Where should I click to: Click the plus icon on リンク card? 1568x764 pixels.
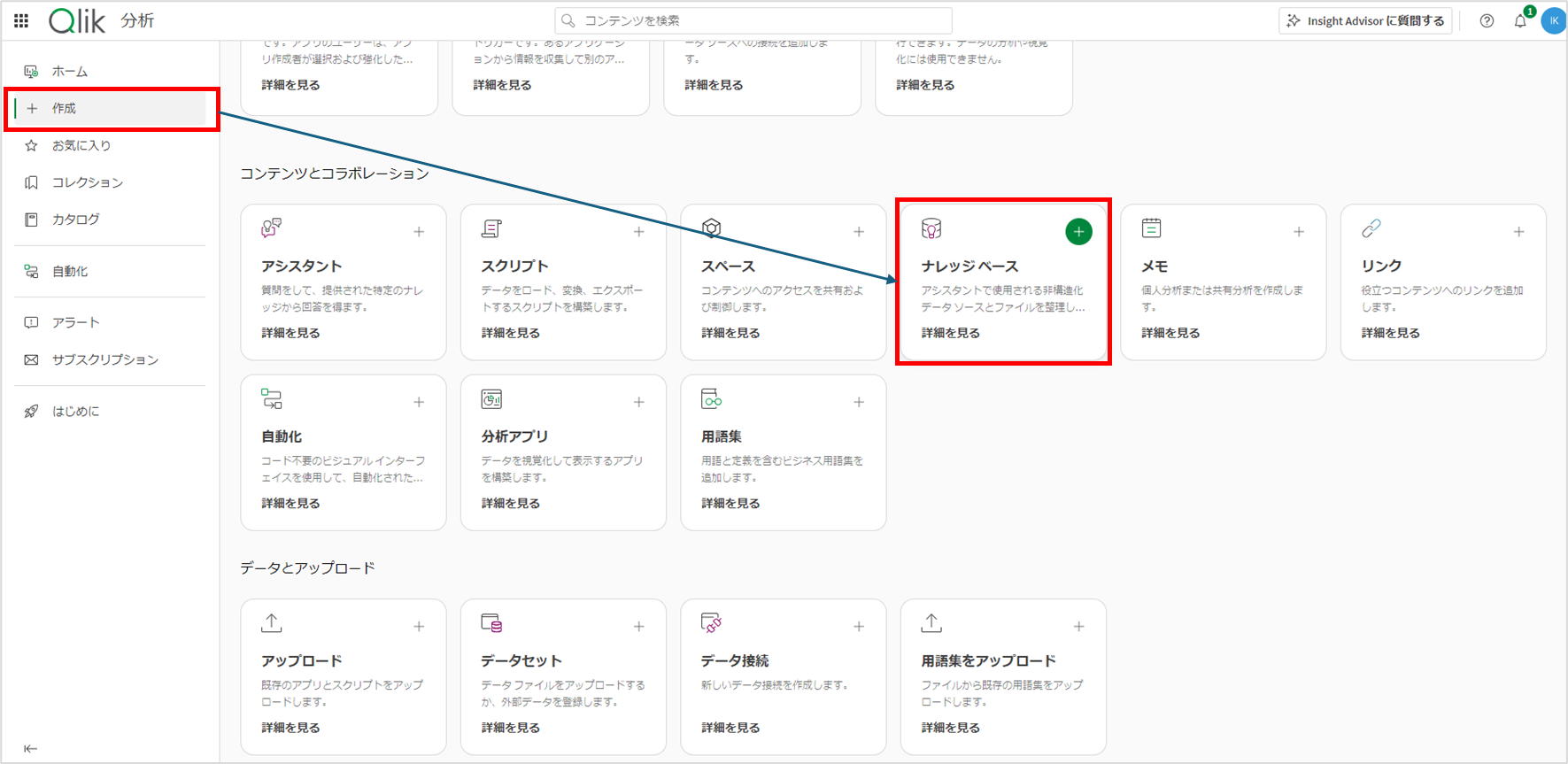point(1518,232)
